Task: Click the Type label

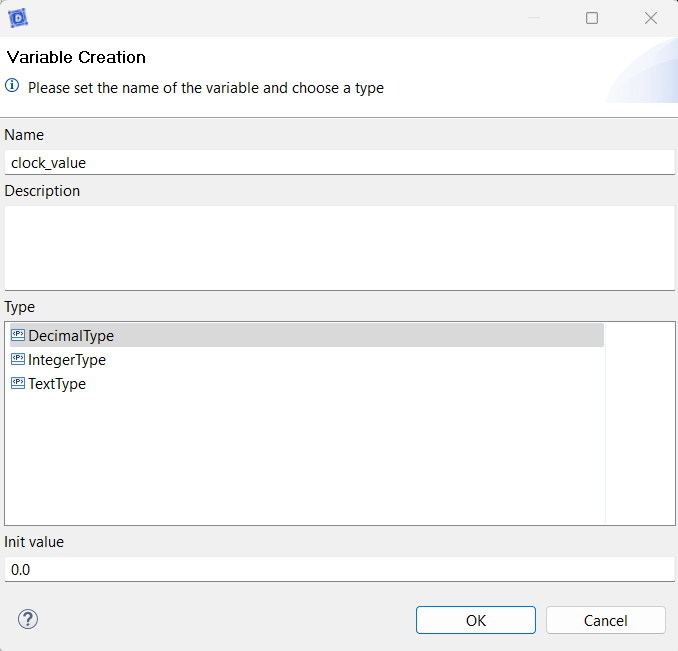Action: click(x=19, y=307)
